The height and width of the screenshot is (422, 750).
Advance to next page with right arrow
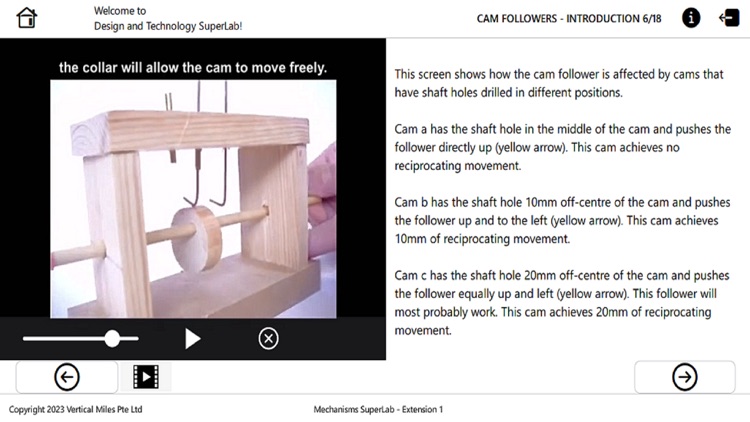click(x=684, y=377)
